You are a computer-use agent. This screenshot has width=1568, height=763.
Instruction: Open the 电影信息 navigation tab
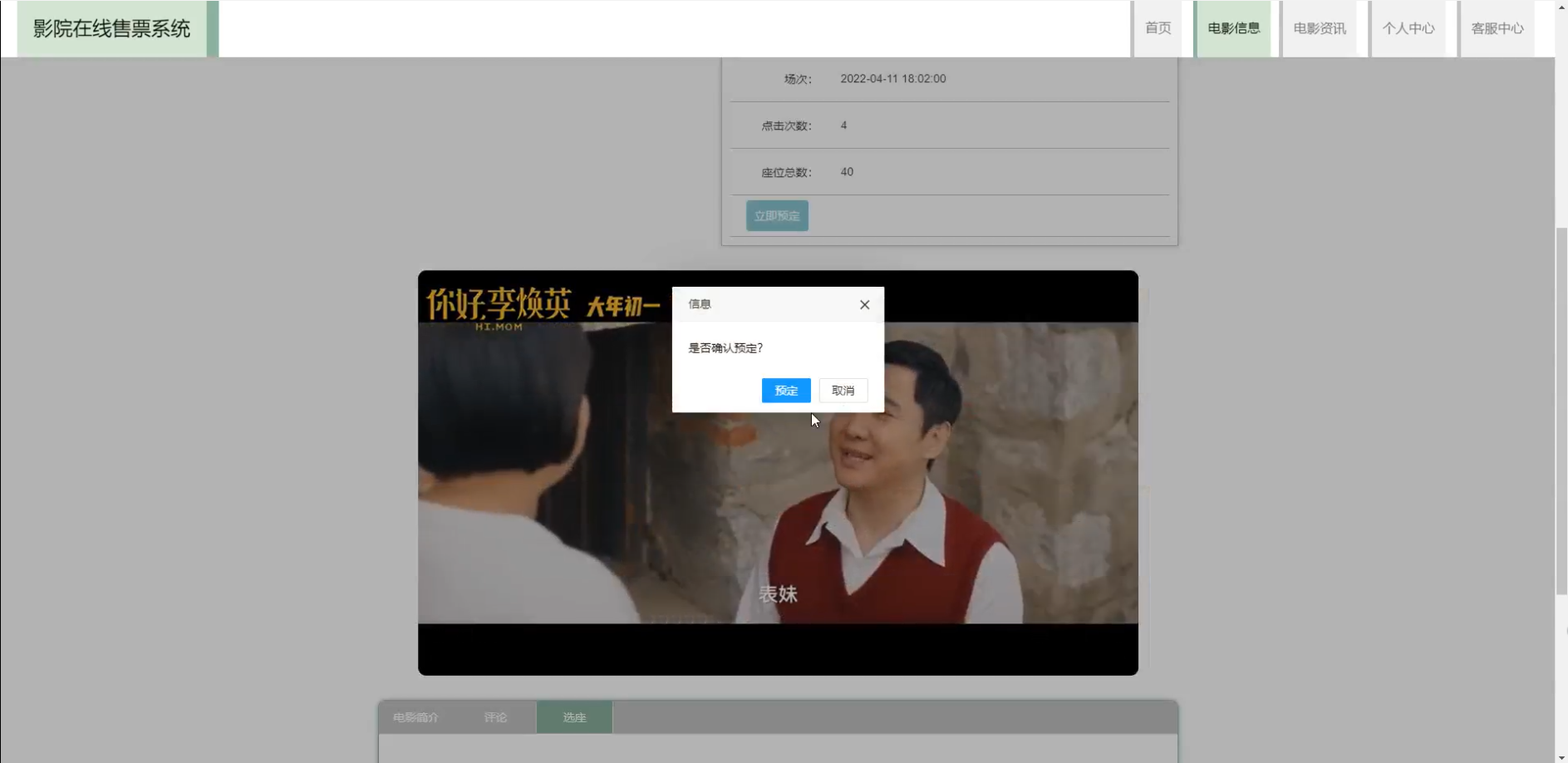click(x=1233, y=28)
